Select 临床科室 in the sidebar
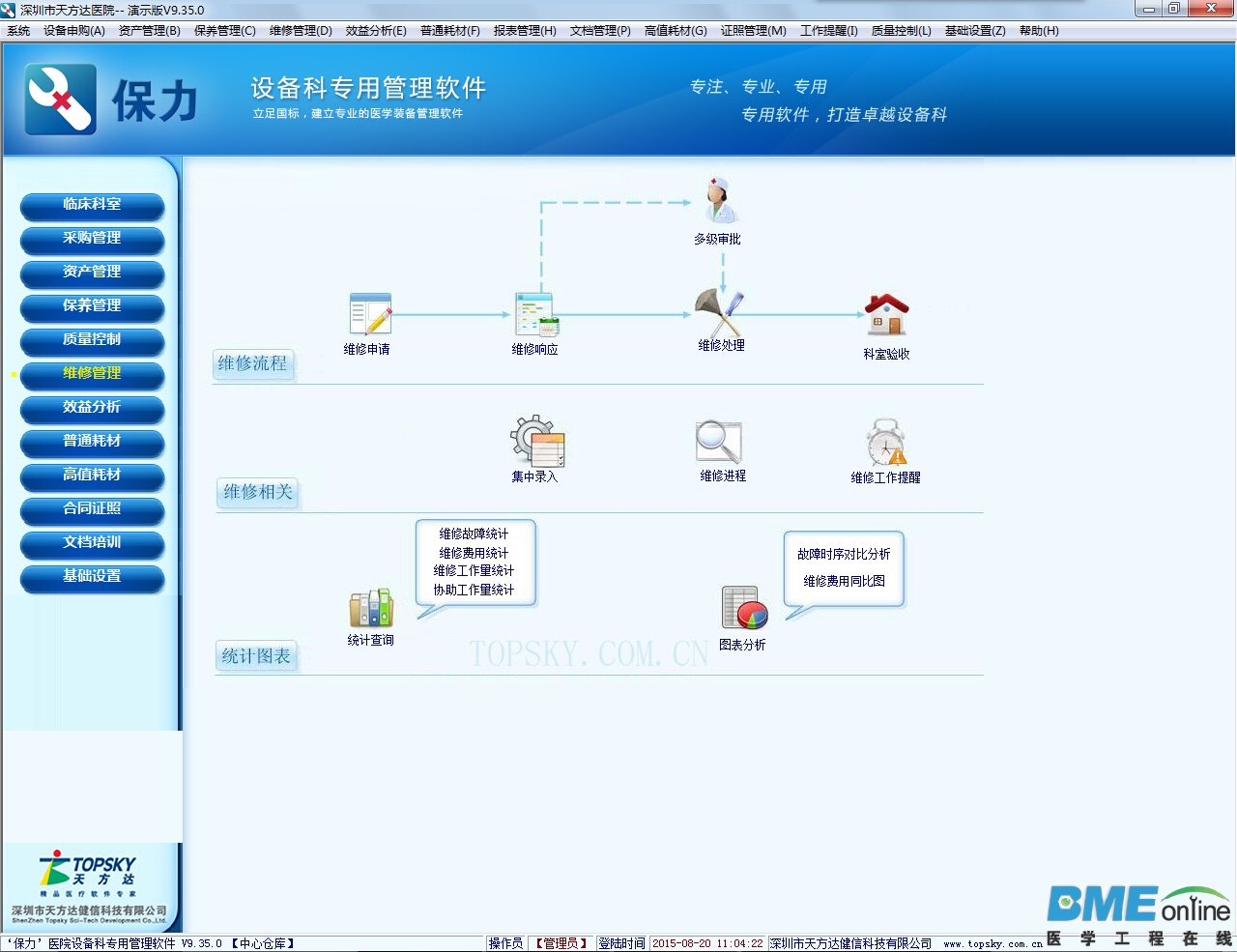The height and width of the screenshot is (952, 1237). coord(92,206)
